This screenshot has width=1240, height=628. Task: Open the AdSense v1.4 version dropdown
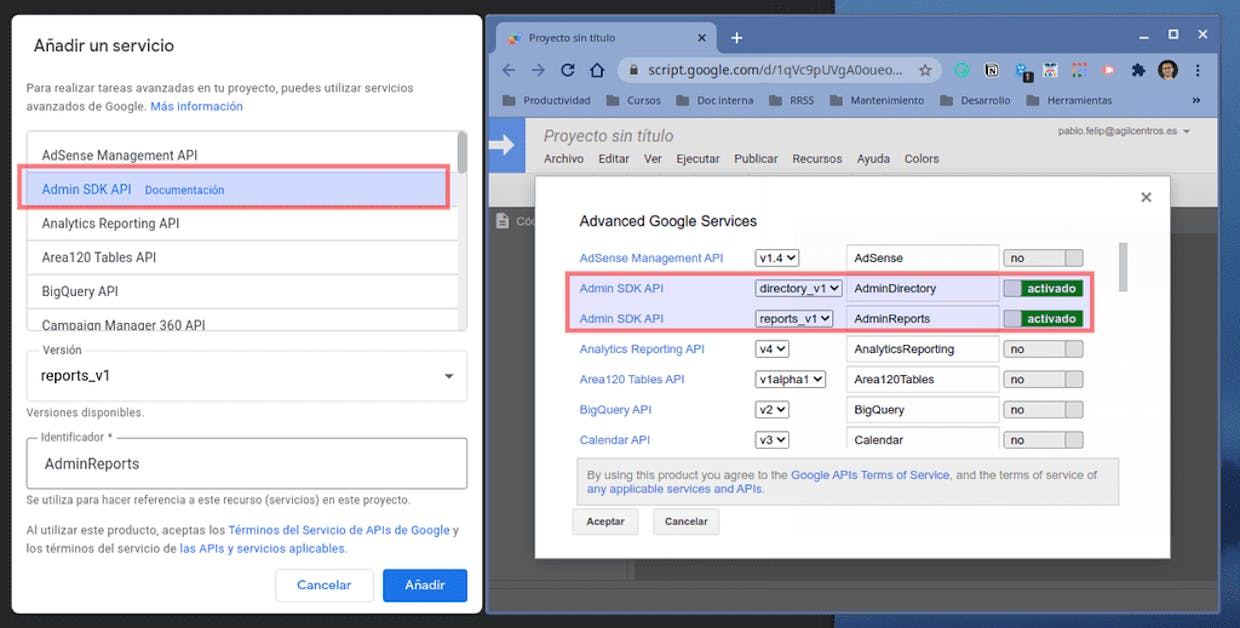tap(777, 258)
